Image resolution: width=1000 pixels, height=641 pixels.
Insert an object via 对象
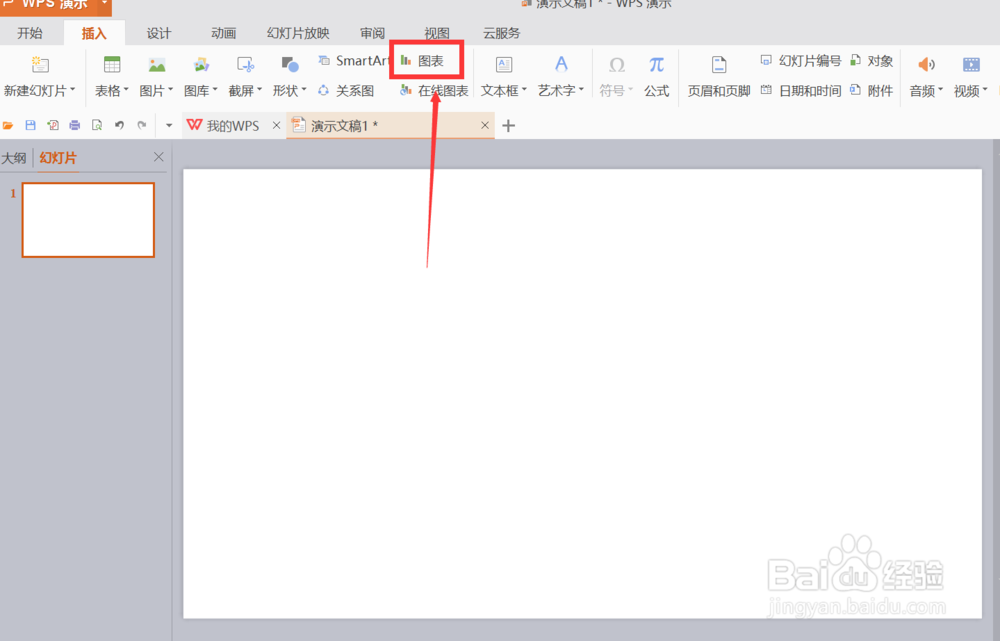point(872,61)
